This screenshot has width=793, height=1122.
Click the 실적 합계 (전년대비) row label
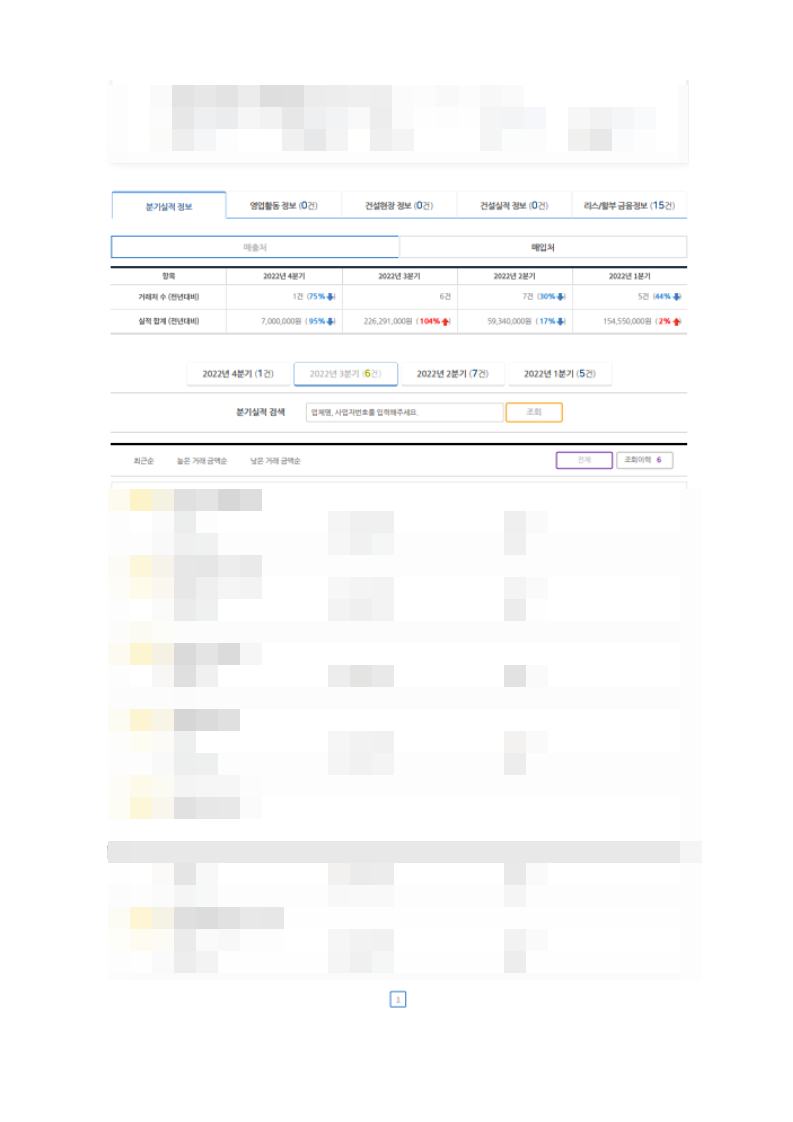tap(169, 321)
